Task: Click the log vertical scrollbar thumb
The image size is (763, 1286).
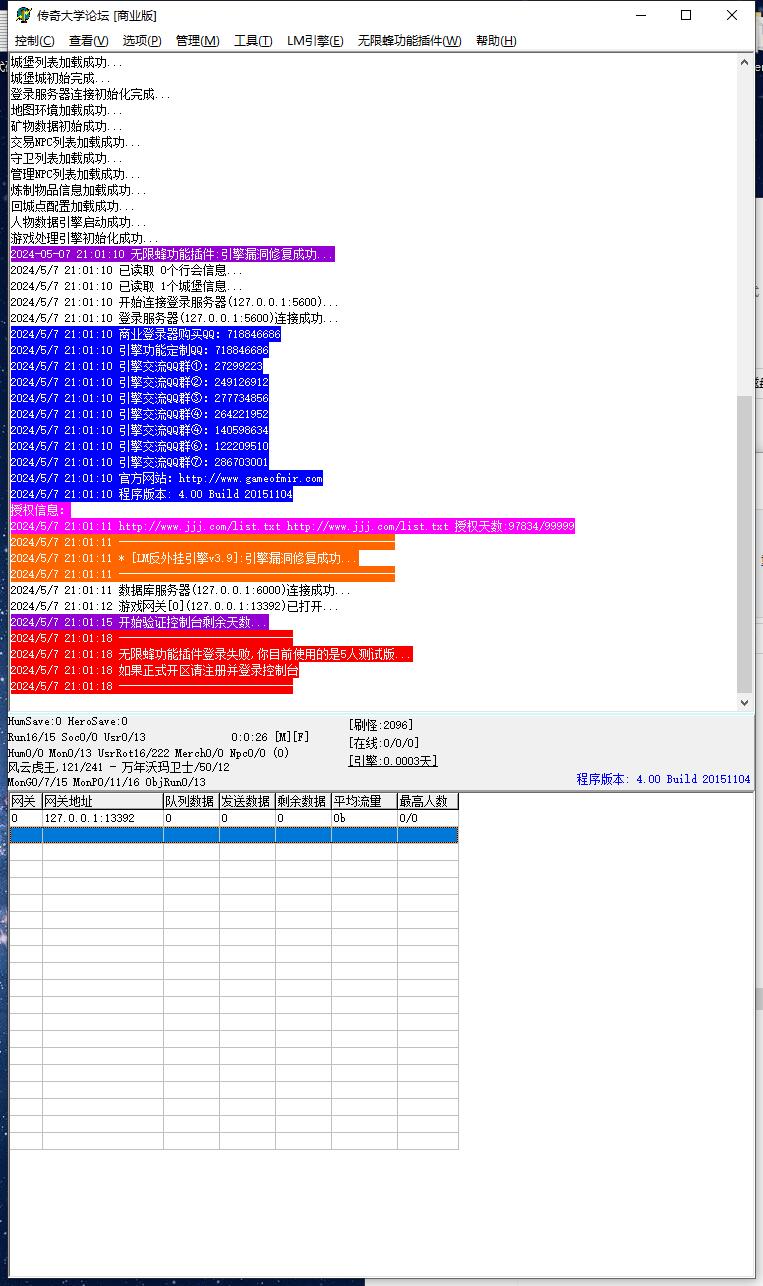Action: tap(744, 544)
